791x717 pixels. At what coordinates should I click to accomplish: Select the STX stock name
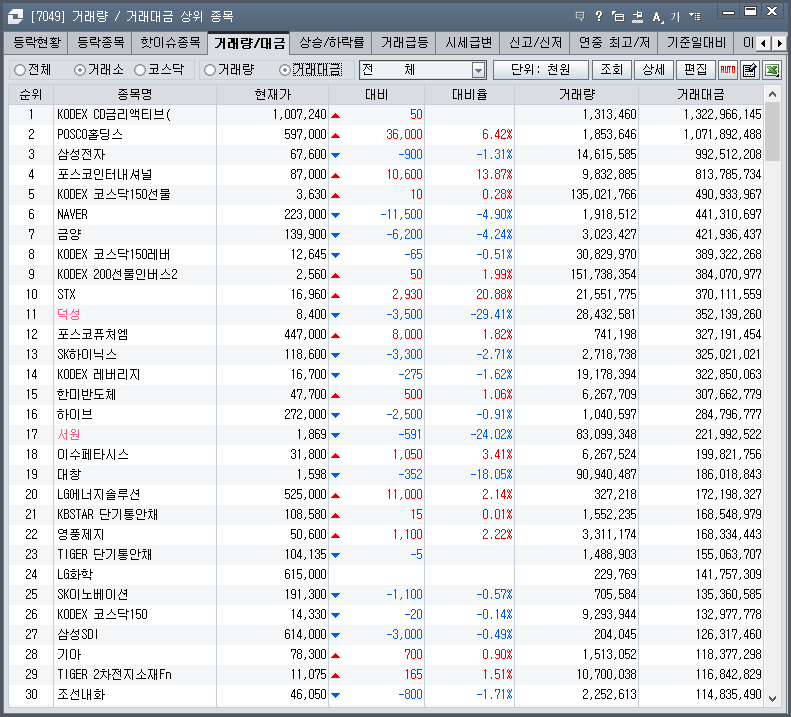pos(66,295)
